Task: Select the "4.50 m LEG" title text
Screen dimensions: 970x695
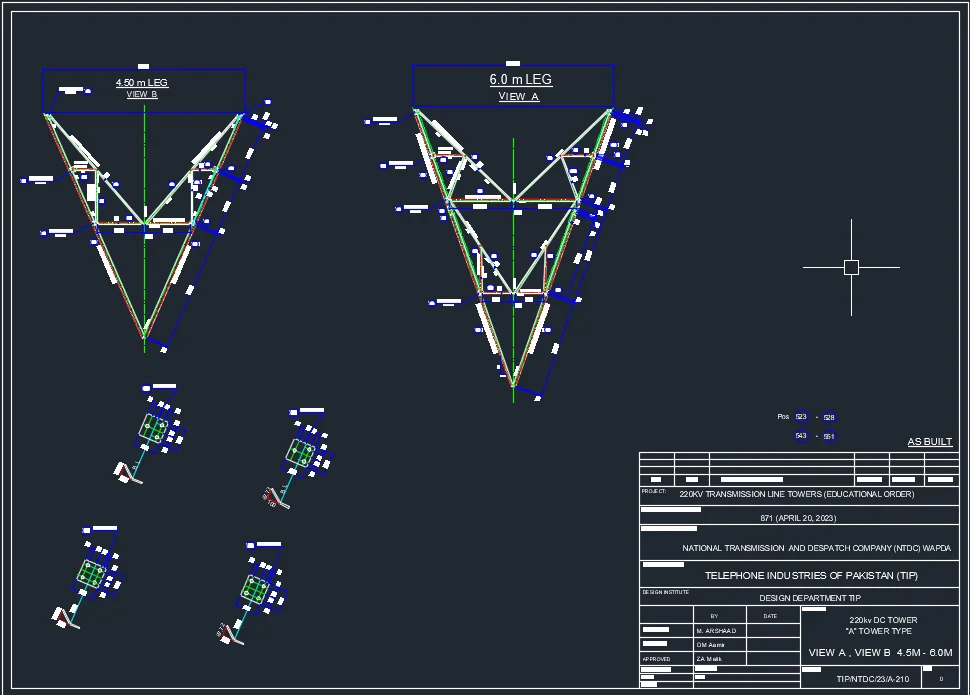Action: click(x=142, y=82)
